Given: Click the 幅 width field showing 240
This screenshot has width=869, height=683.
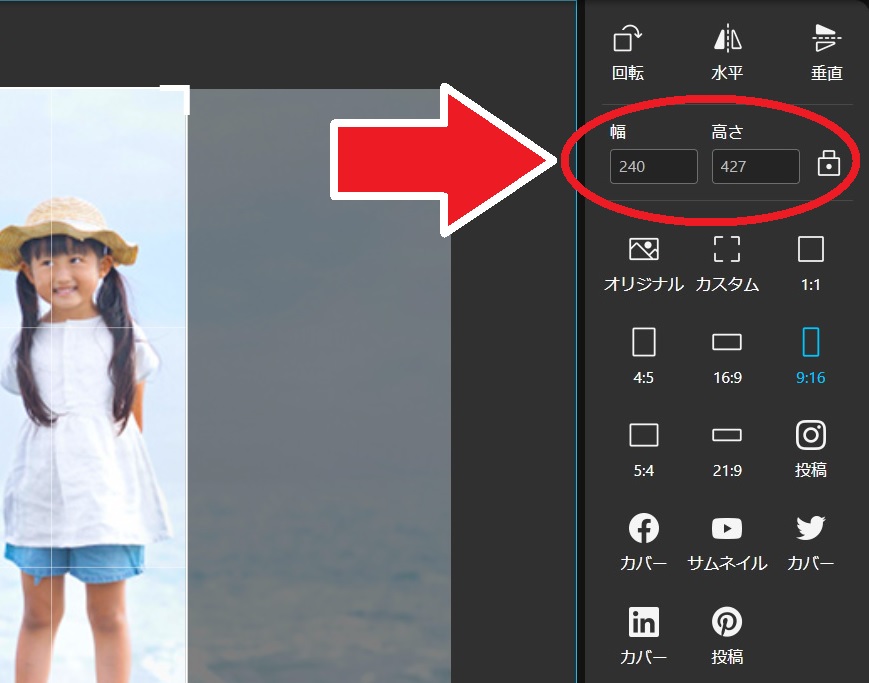Looking at the screenshot, I should (653, 166).
